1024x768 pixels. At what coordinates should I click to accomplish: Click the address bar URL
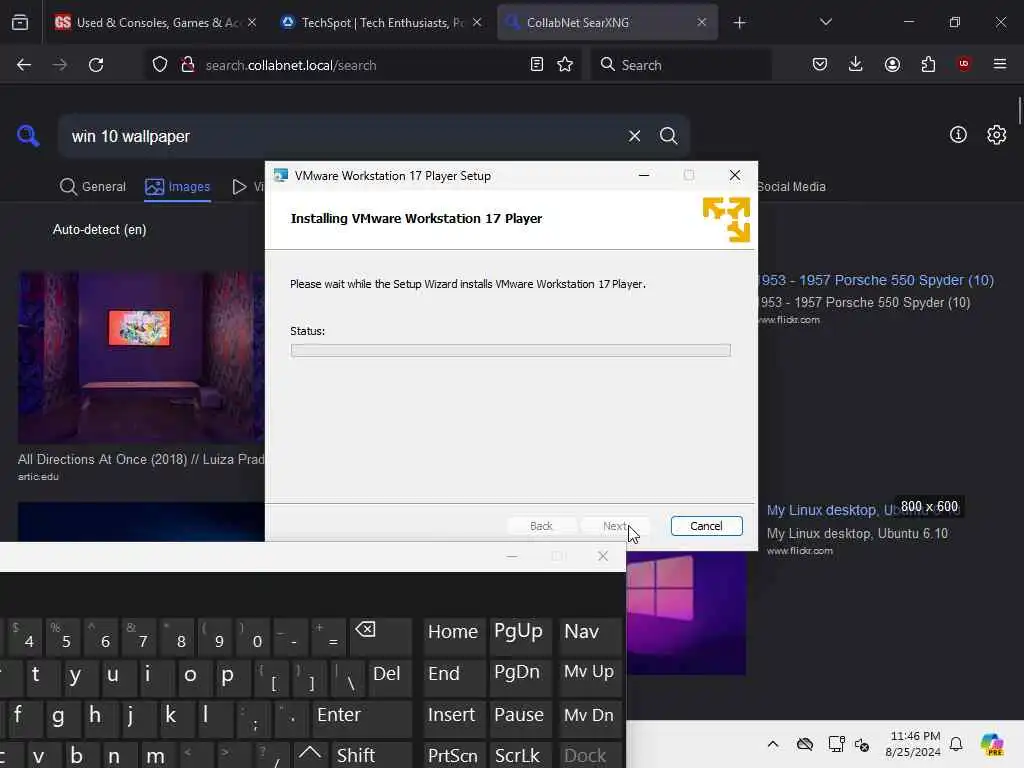(x=291, y=65)
